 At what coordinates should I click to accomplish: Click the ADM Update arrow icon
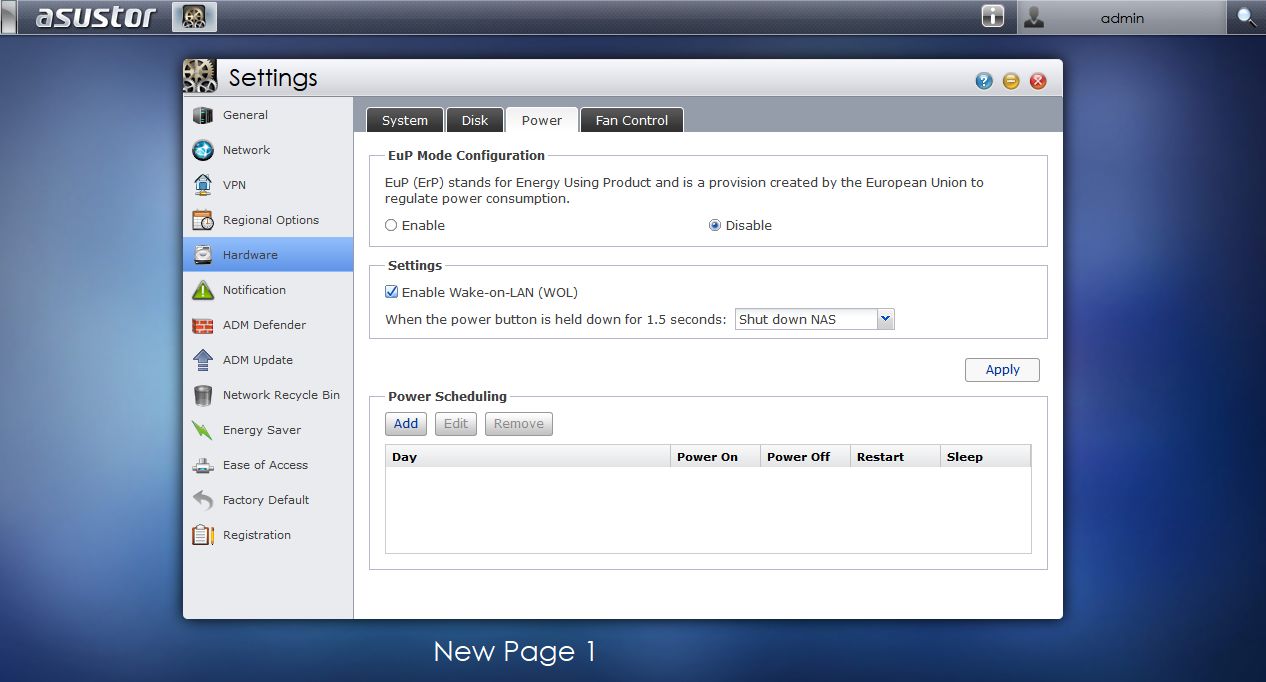click(x=203, y=360)
